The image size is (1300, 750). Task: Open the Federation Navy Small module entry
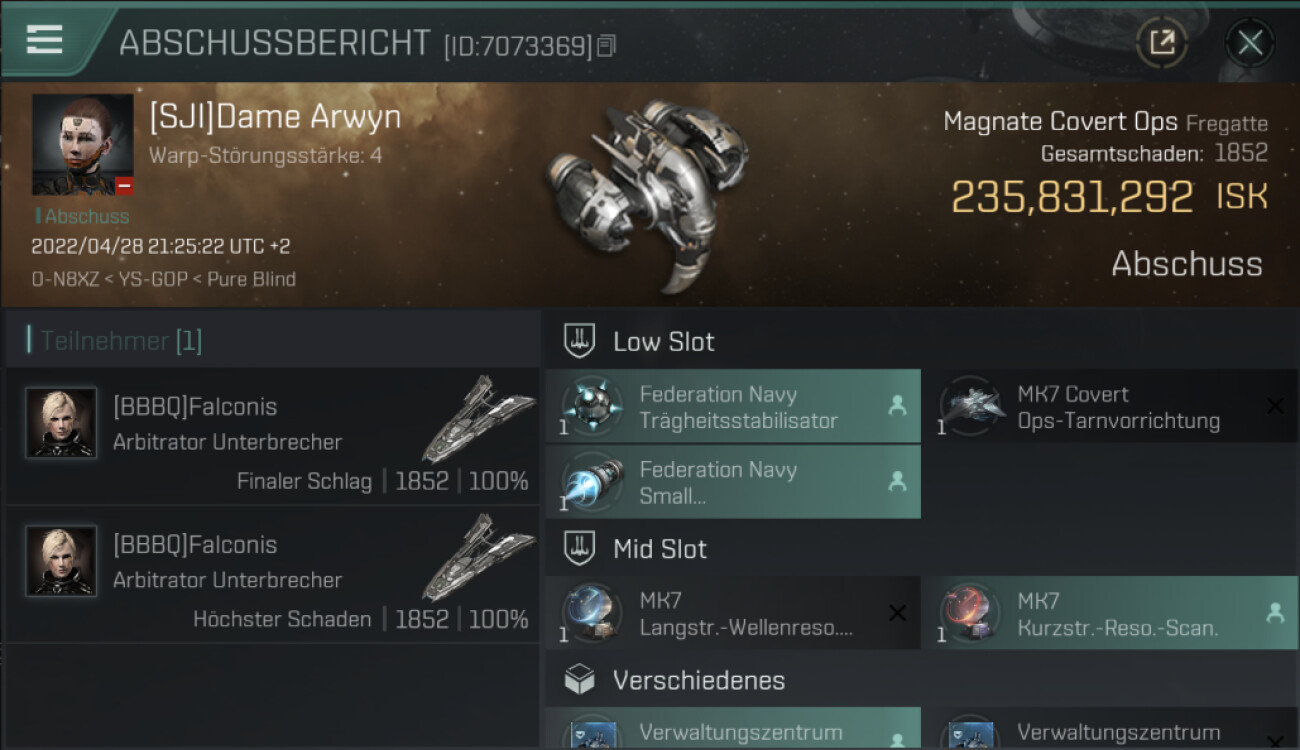[732, 482]
